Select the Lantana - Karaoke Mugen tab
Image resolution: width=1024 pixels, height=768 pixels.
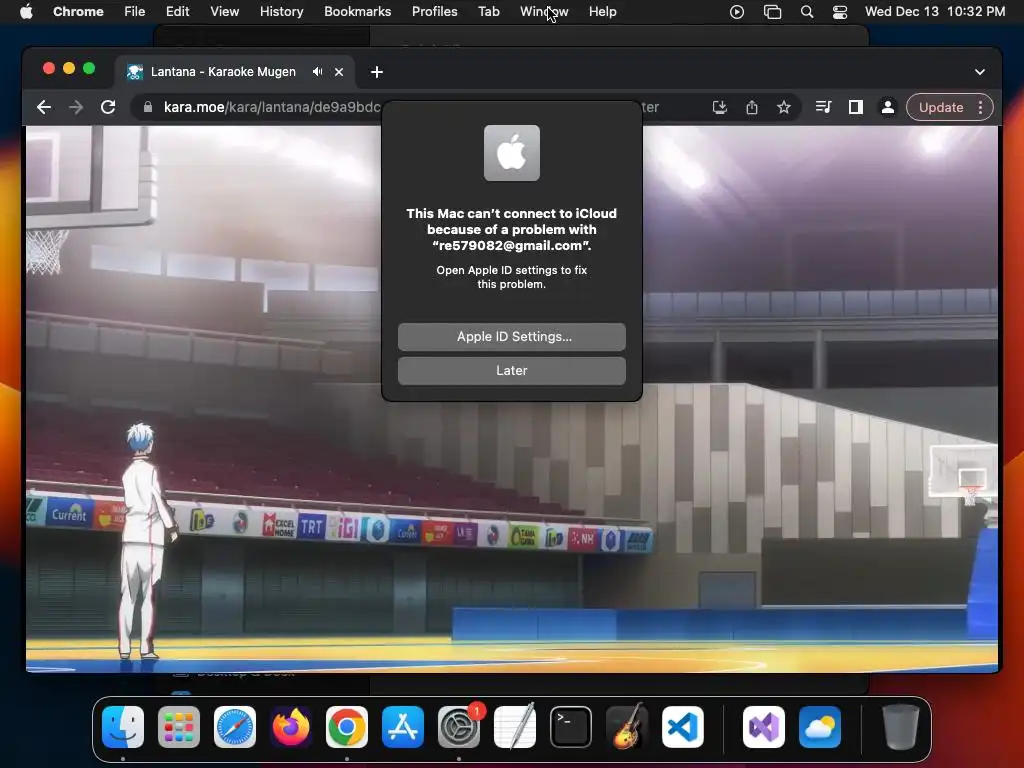click(x=223, y=72)
